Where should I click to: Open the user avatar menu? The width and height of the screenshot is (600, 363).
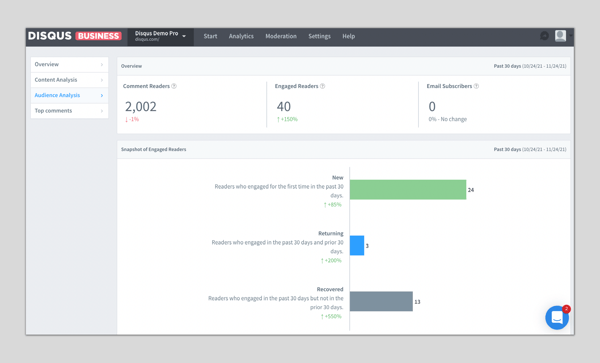tap(560, 36)
